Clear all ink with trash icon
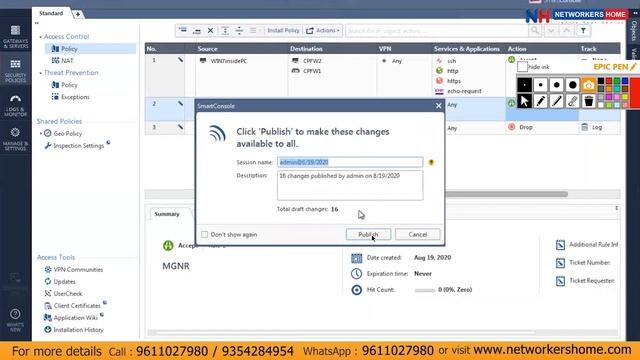The image size is (640, 360). 589,101
